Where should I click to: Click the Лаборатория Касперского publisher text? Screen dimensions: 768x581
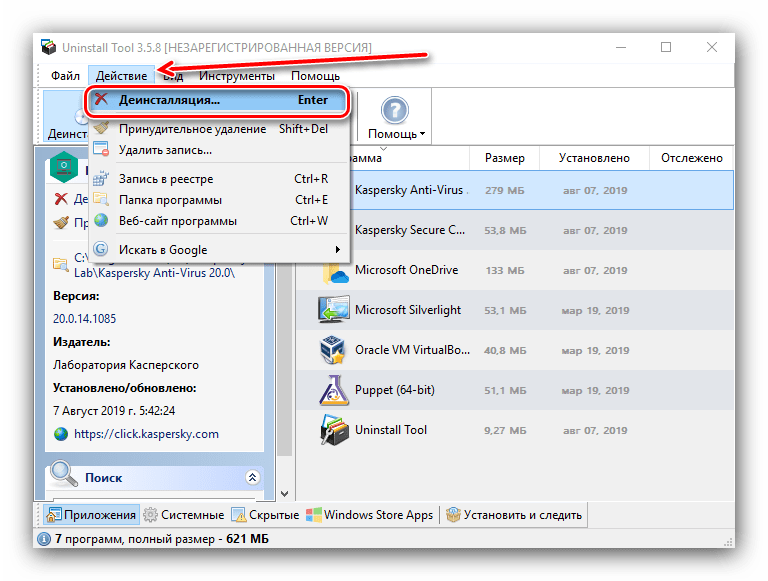pos(126,365)
